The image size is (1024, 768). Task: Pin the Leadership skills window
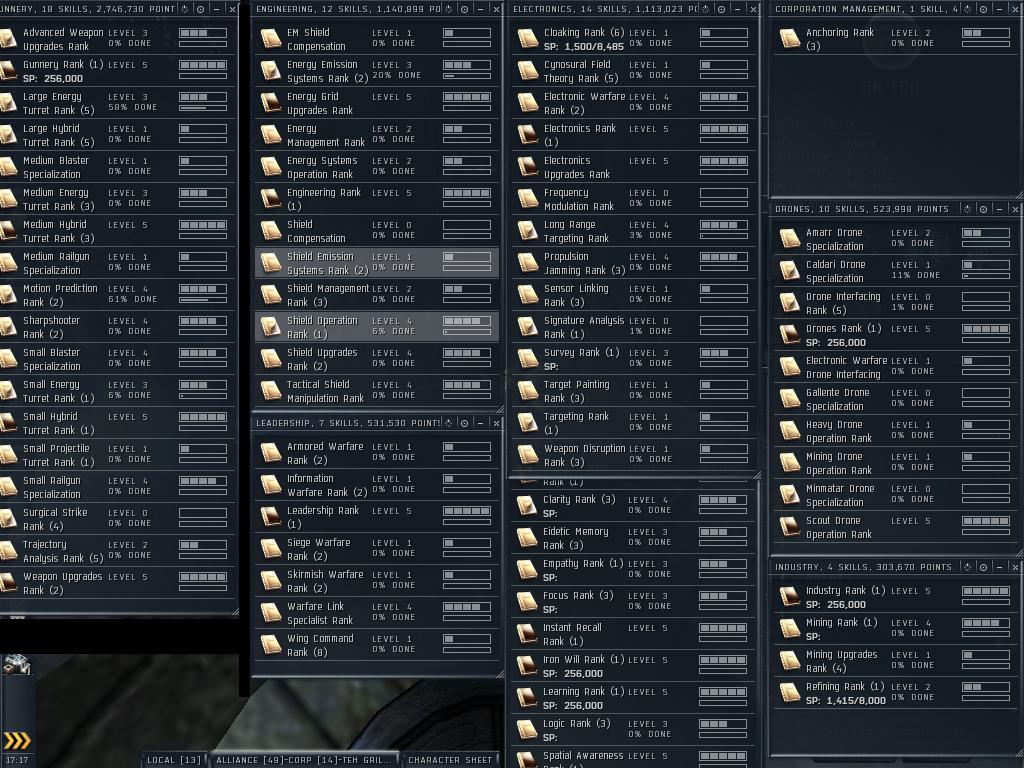coord(464,423)
